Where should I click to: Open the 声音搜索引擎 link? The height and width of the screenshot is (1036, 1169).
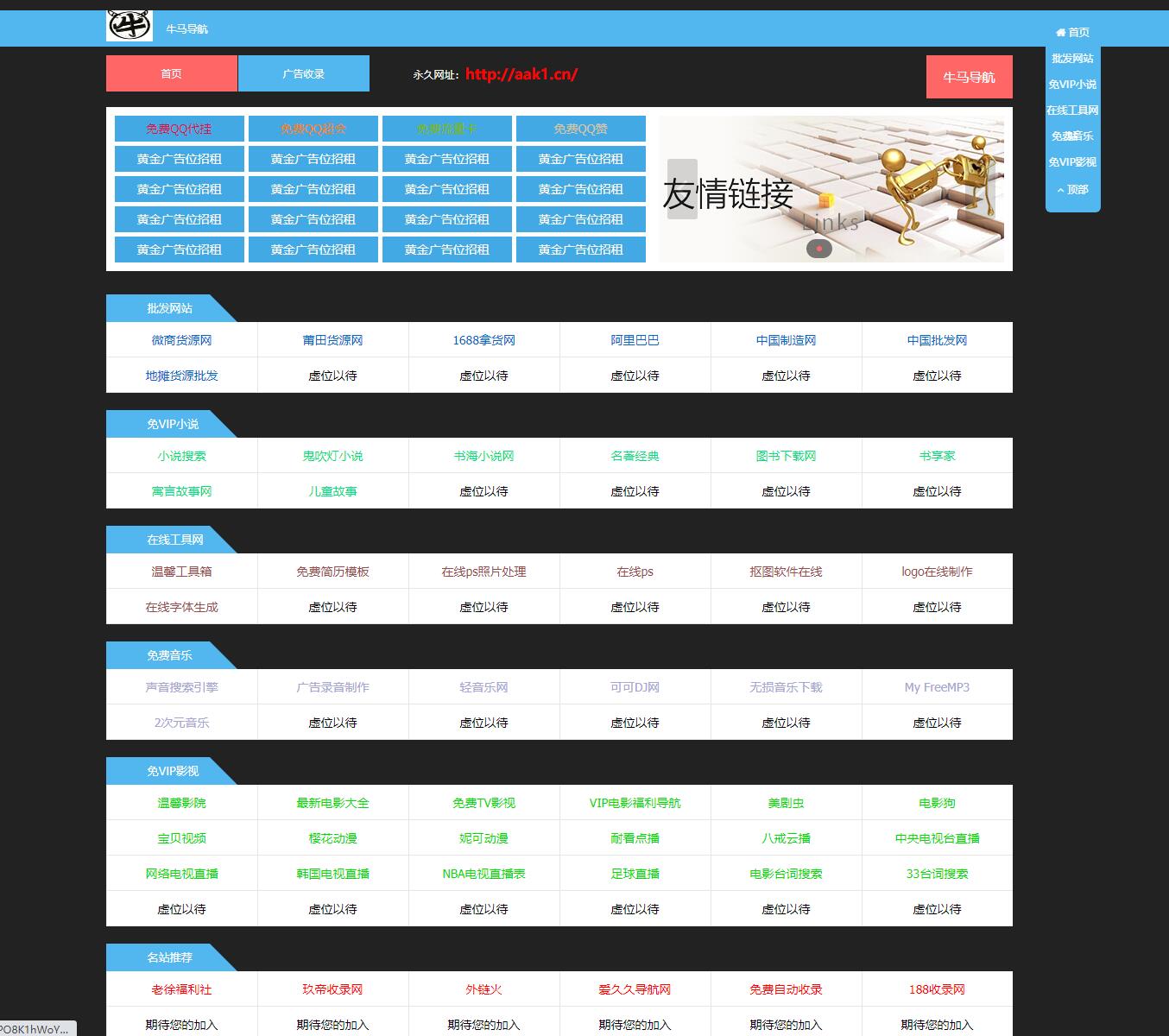181,687
